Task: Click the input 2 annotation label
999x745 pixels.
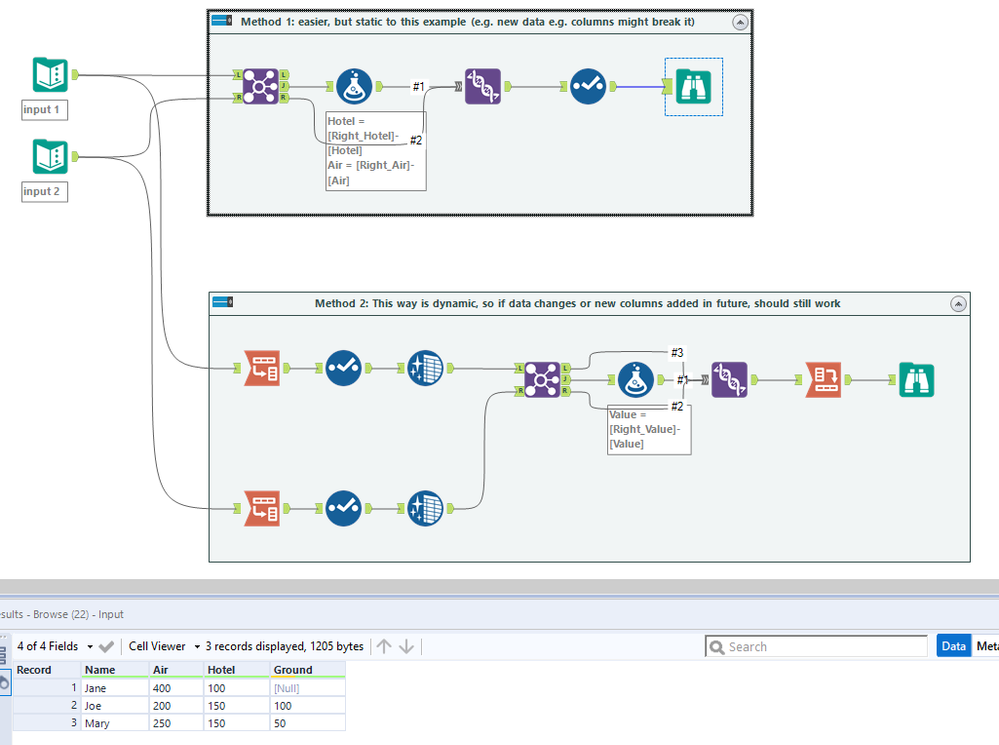Action: pyautogui.click(x=45, y=191)
